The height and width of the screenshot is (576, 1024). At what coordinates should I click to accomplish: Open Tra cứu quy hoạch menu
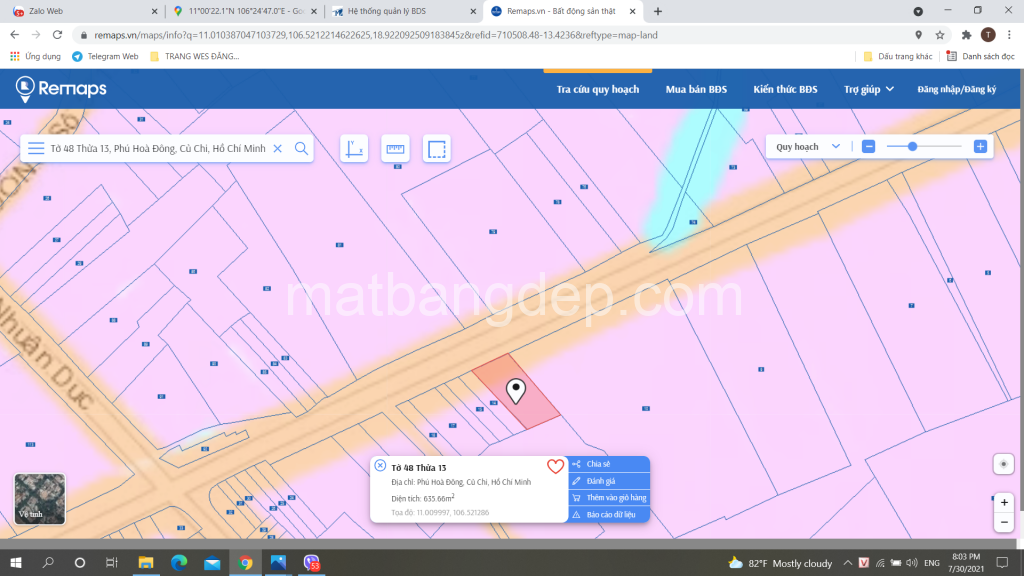598,89
